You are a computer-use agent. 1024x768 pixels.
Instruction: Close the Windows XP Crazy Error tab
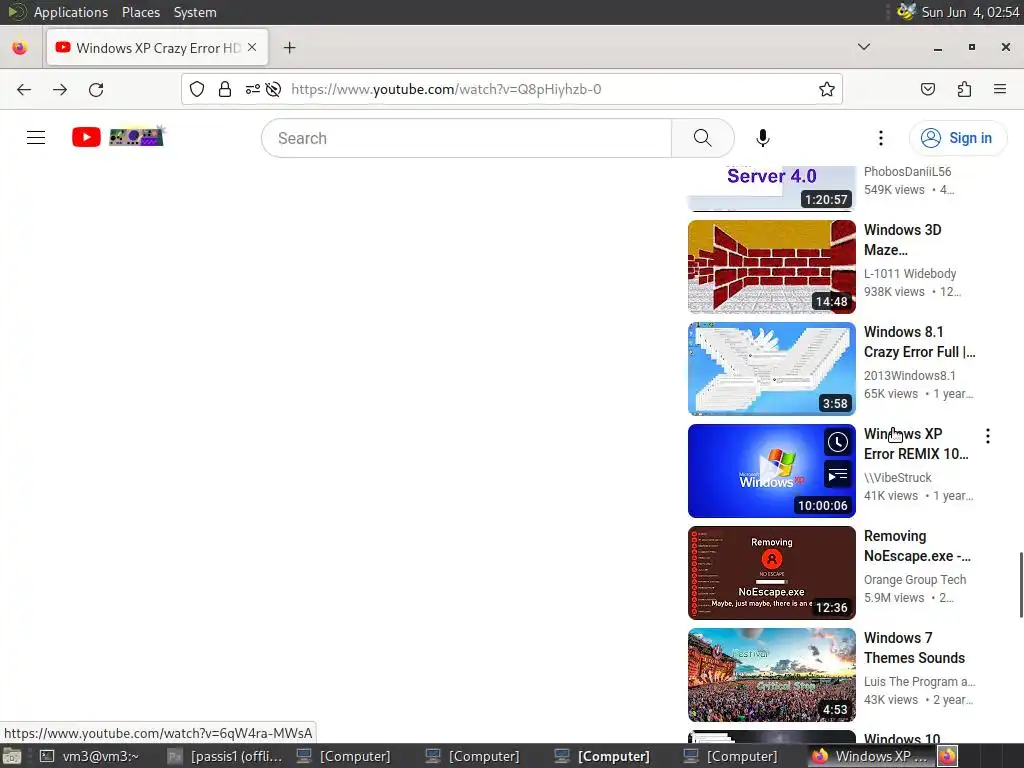click(x=252, y=48)
